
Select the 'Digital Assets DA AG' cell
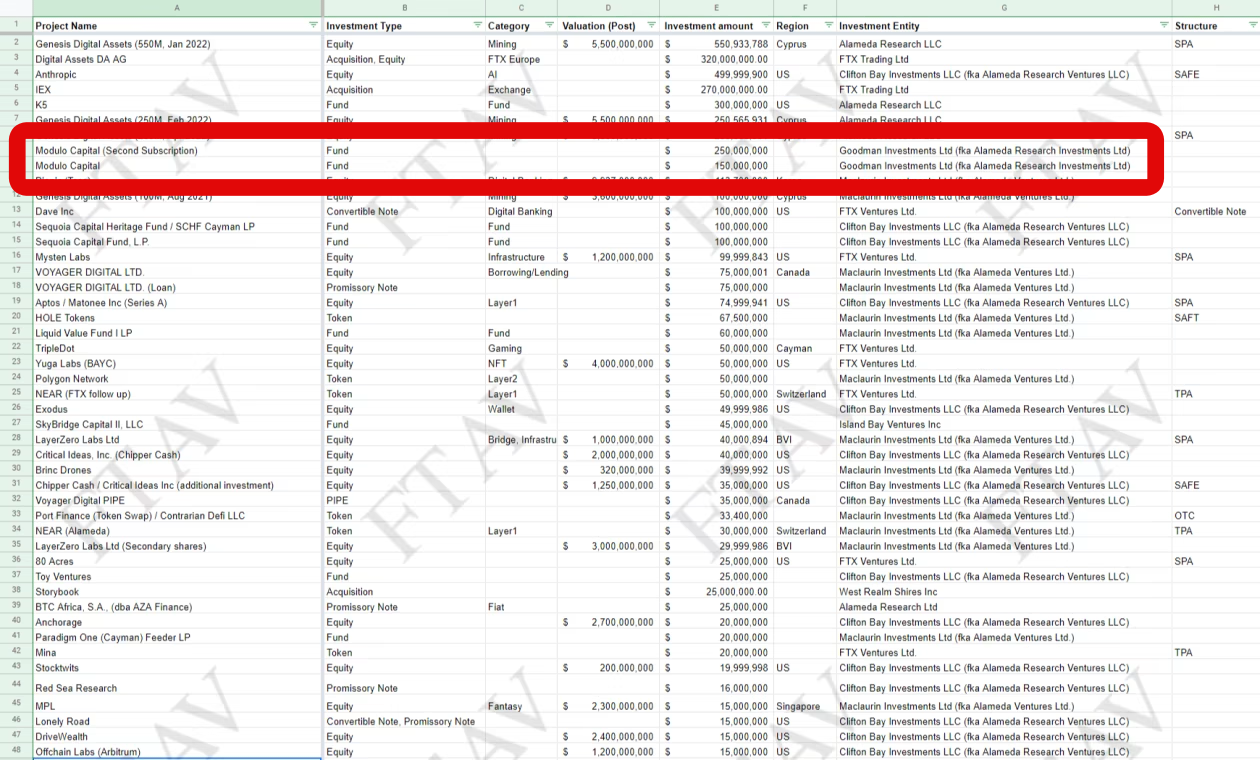[177, 59]
